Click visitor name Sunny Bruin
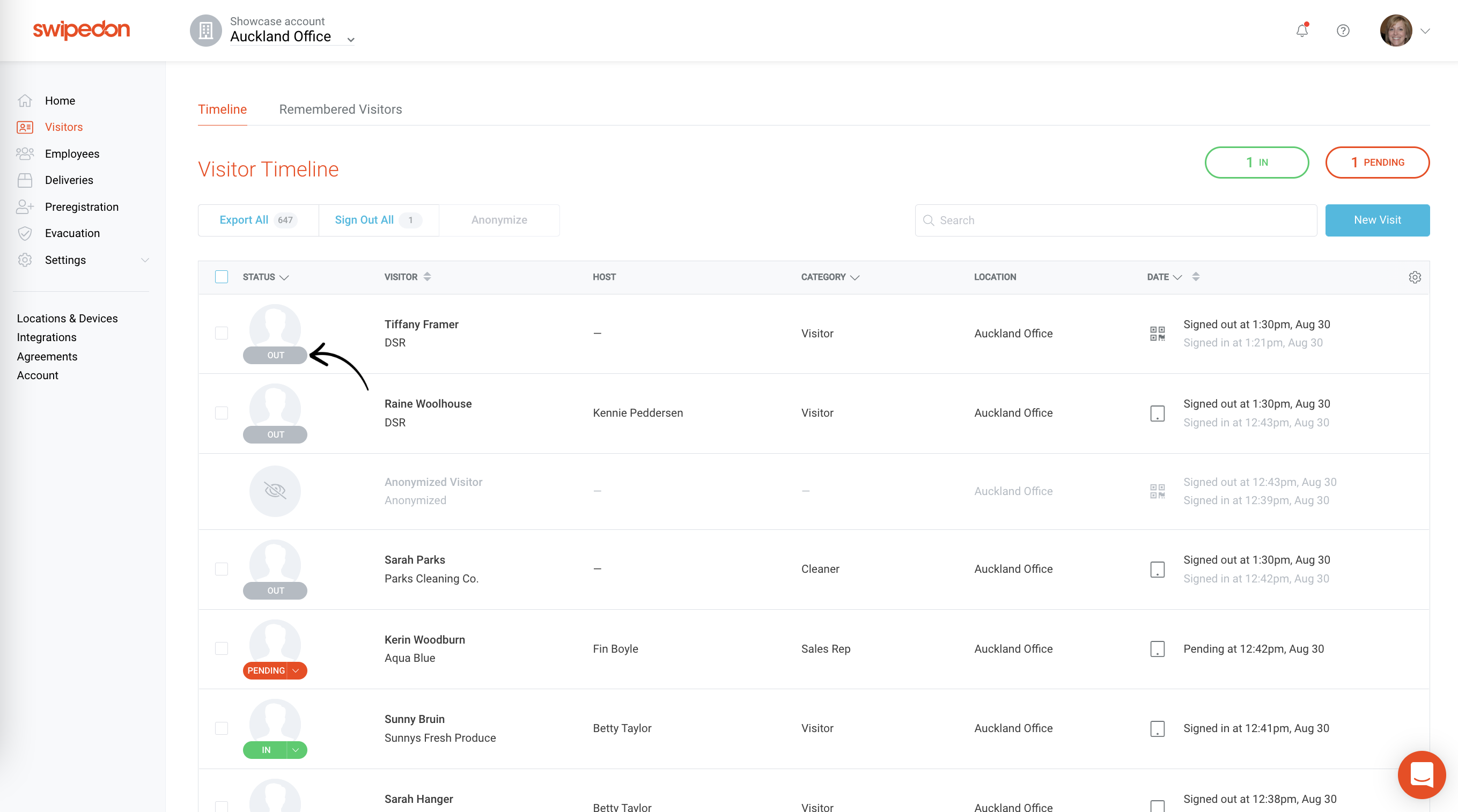The height and width of the screenshot is (812, 1458). tap(414, 719)
